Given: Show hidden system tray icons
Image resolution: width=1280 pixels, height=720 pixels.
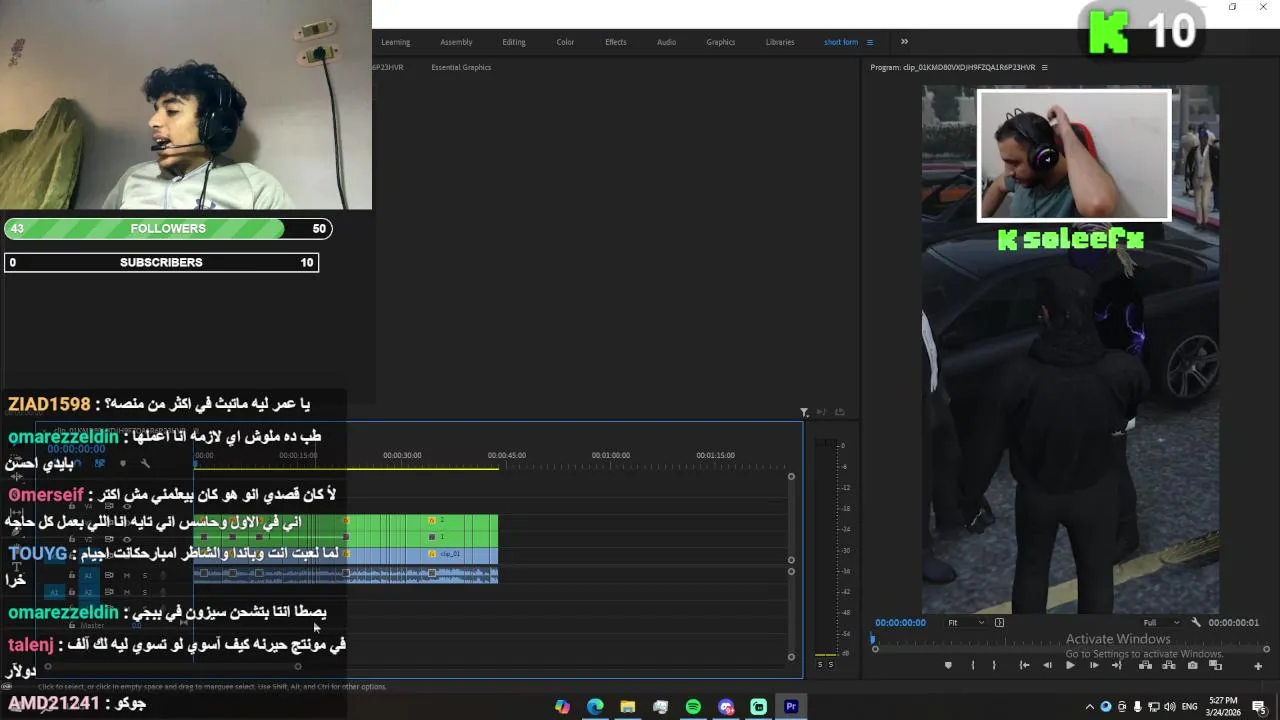Looking at the screenshot, I should pyautogui.click(x=1089, y=706).
